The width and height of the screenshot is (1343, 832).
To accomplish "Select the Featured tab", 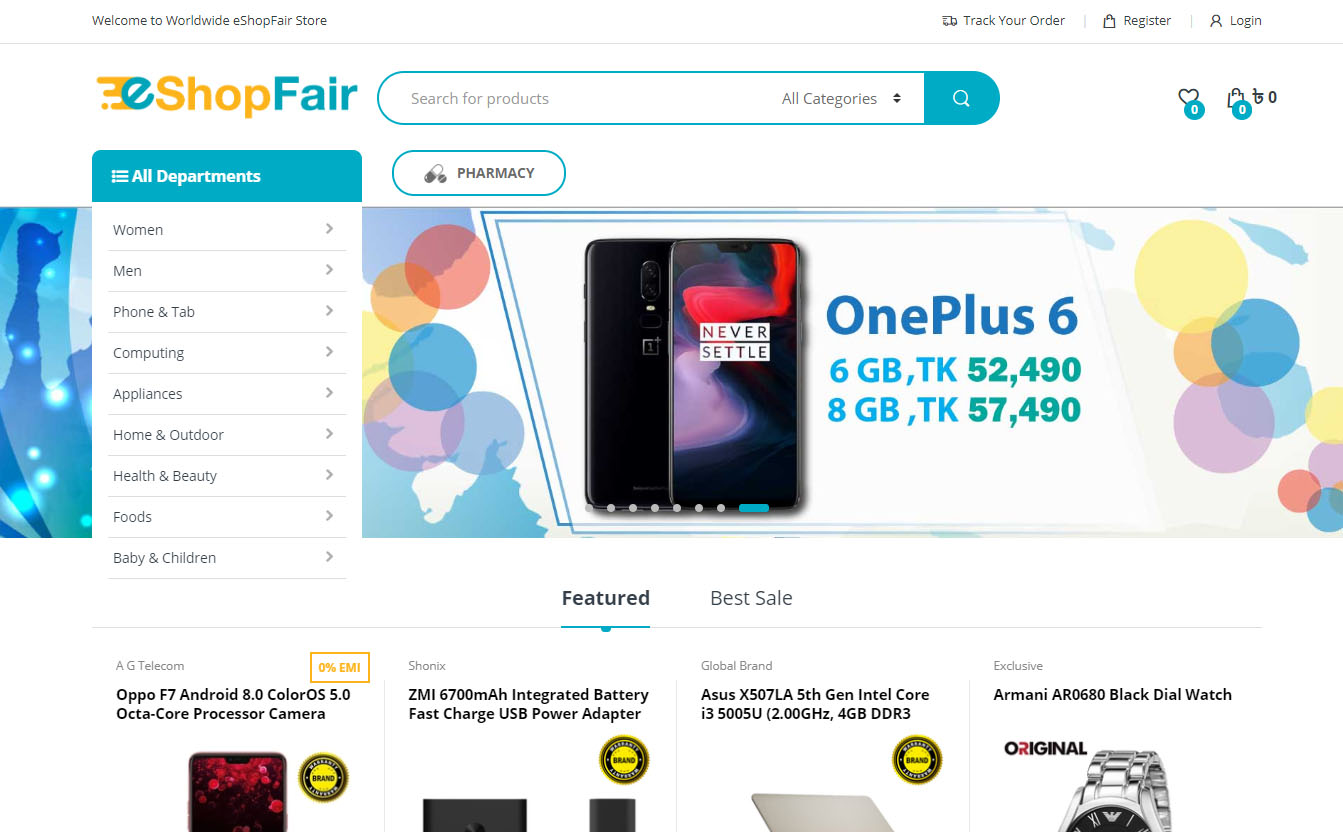I will pyautogui.click(x=605, y=598).
